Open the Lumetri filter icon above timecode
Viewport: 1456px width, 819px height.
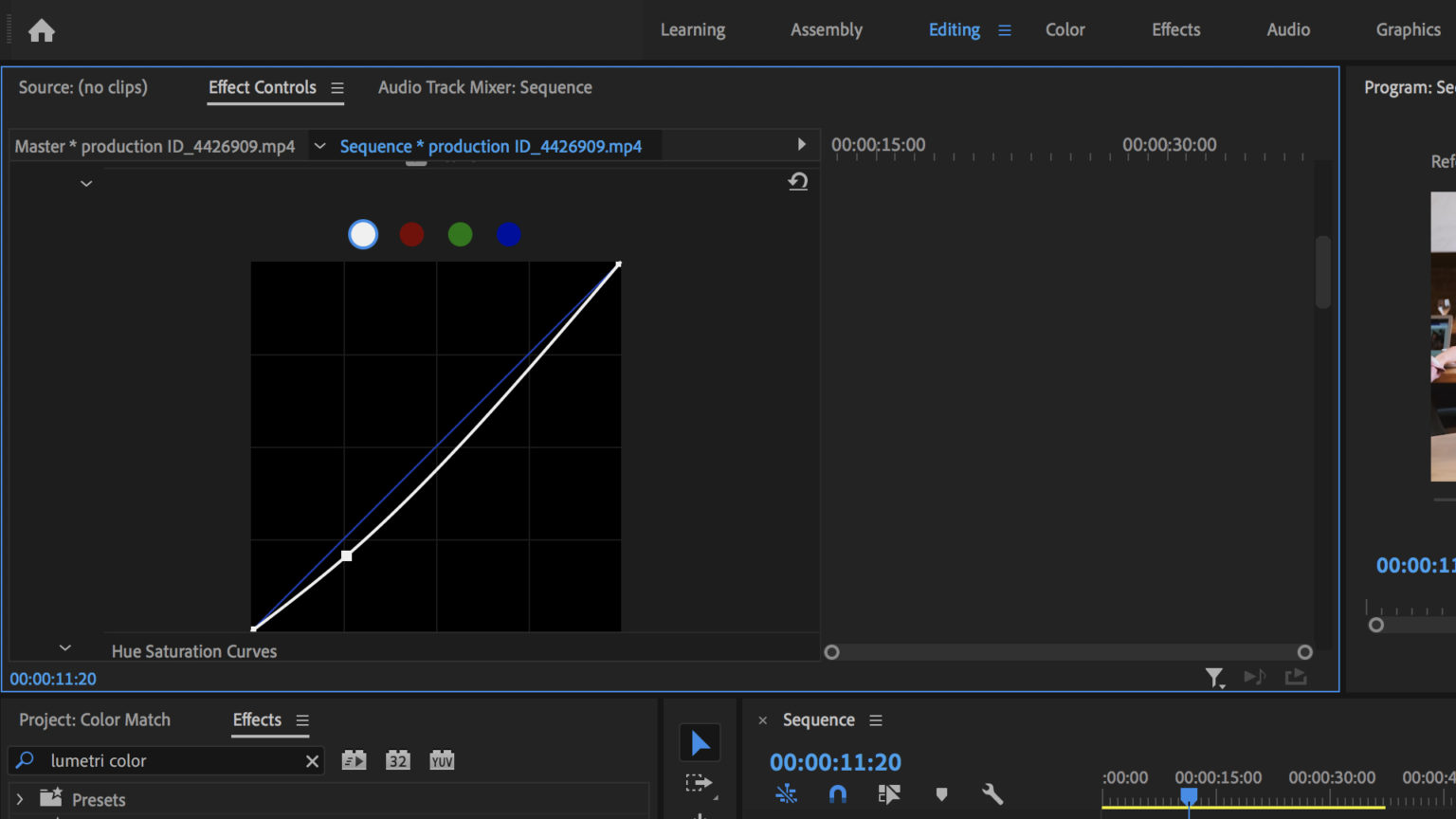tap(1215, 677)
